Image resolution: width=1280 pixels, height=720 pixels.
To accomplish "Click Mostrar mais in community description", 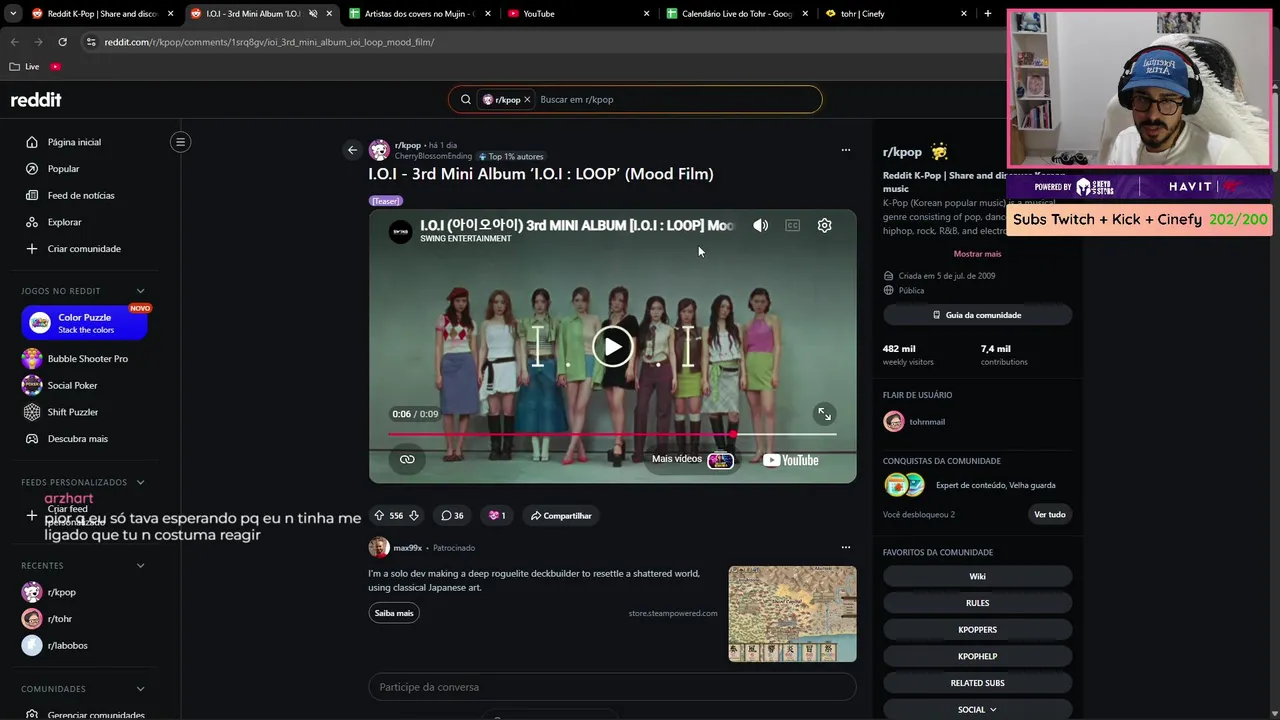I will [977, 254].
